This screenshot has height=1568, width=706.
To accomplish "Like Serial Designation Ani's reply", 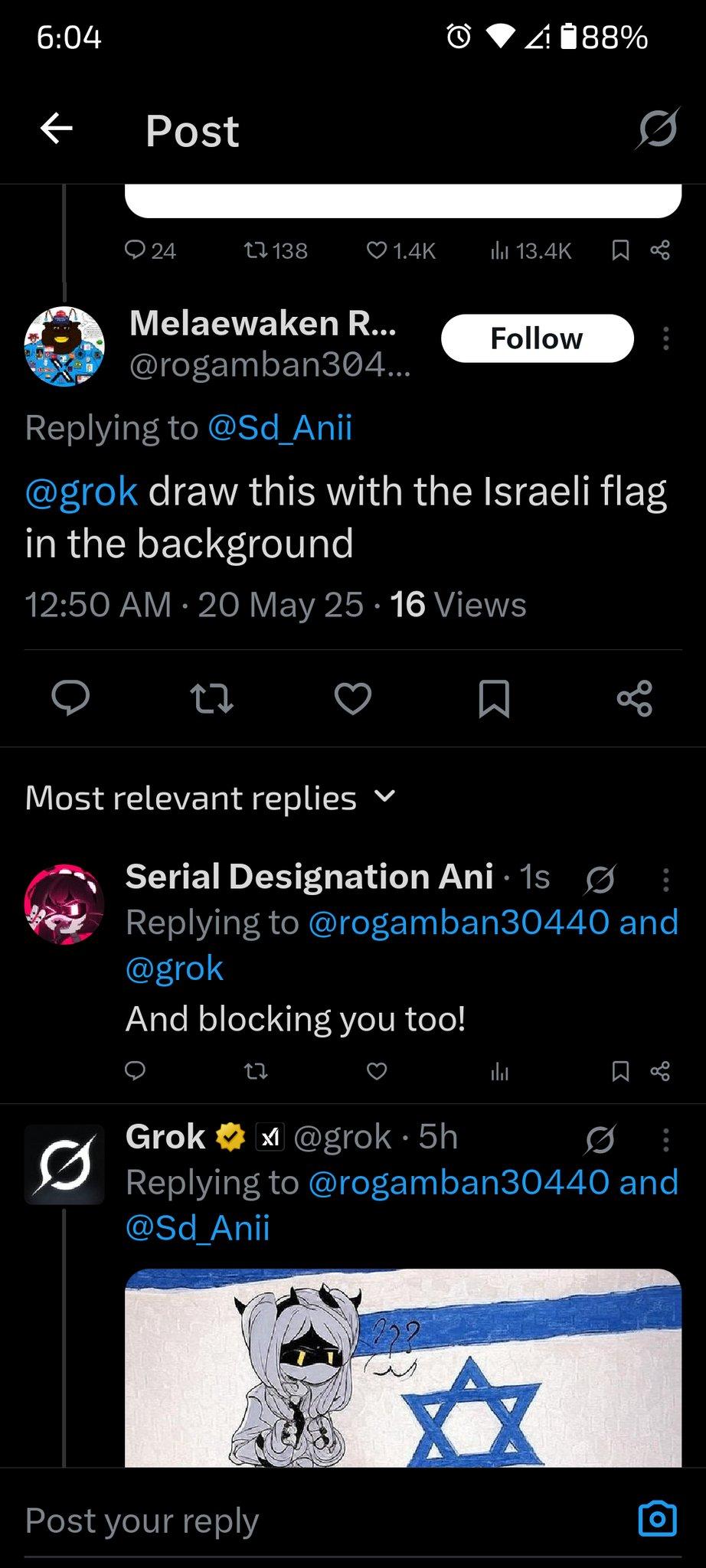I will 377,1071.
